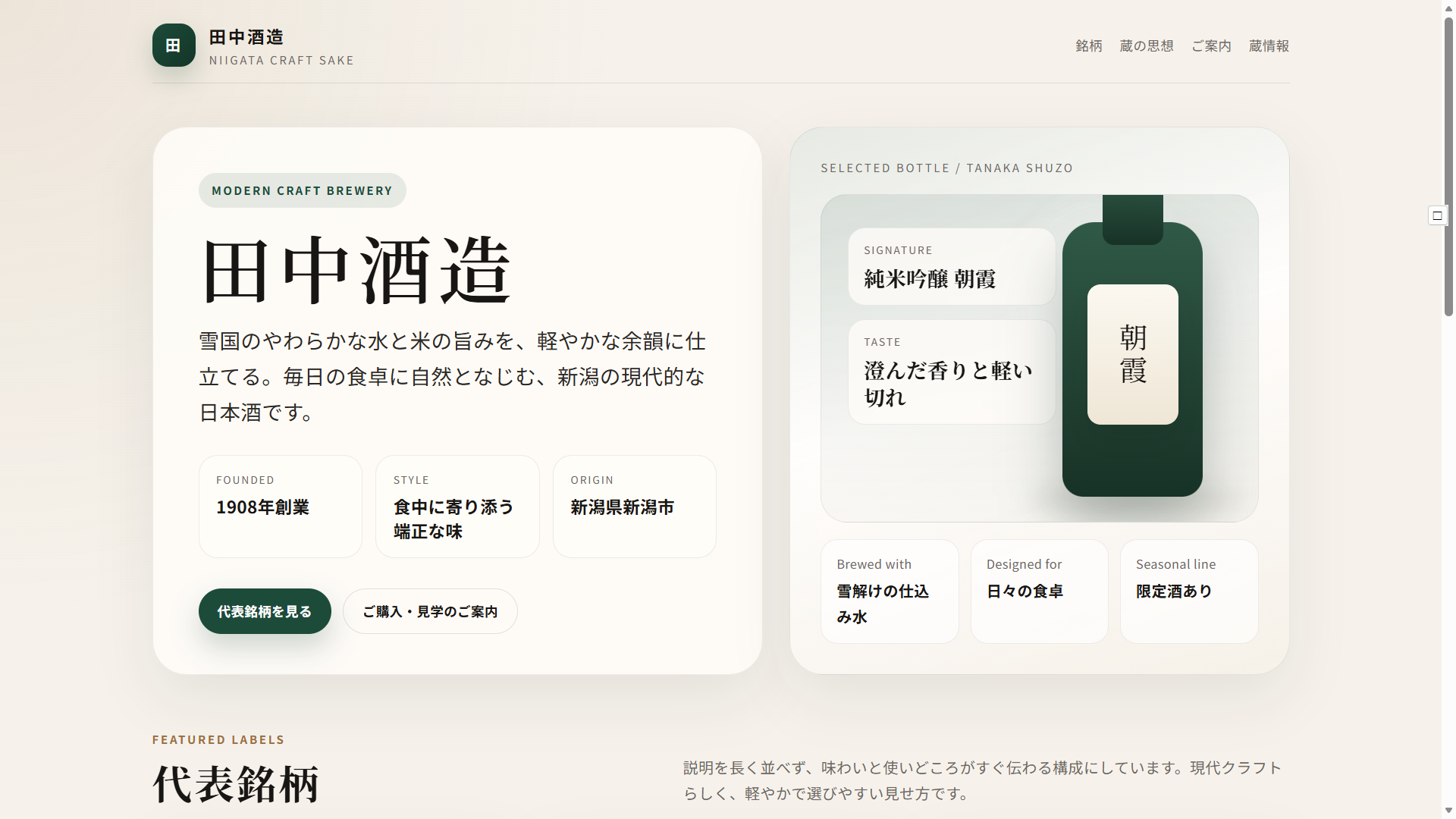Open the 蔵の思想 navigation item
This screenshot has width=1456, height=819.
(1146, 46)
